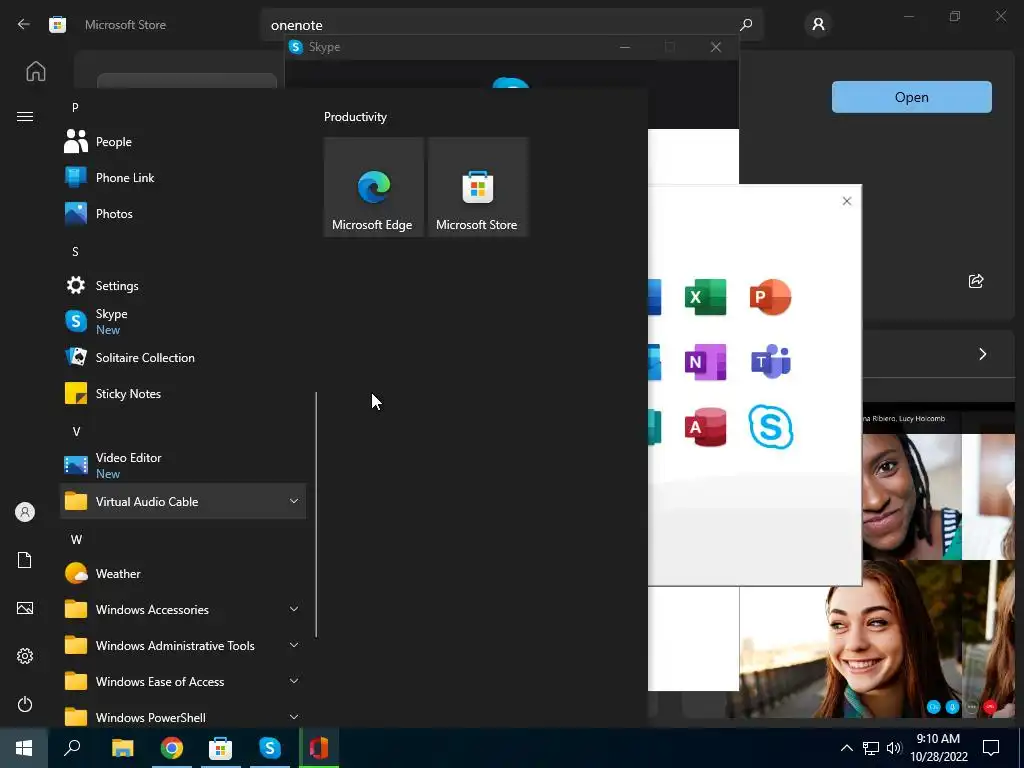Expand Windows Administrative Tools folder
The height and width of the screenshot is (768, 1024).
click(x=183, y=645)
